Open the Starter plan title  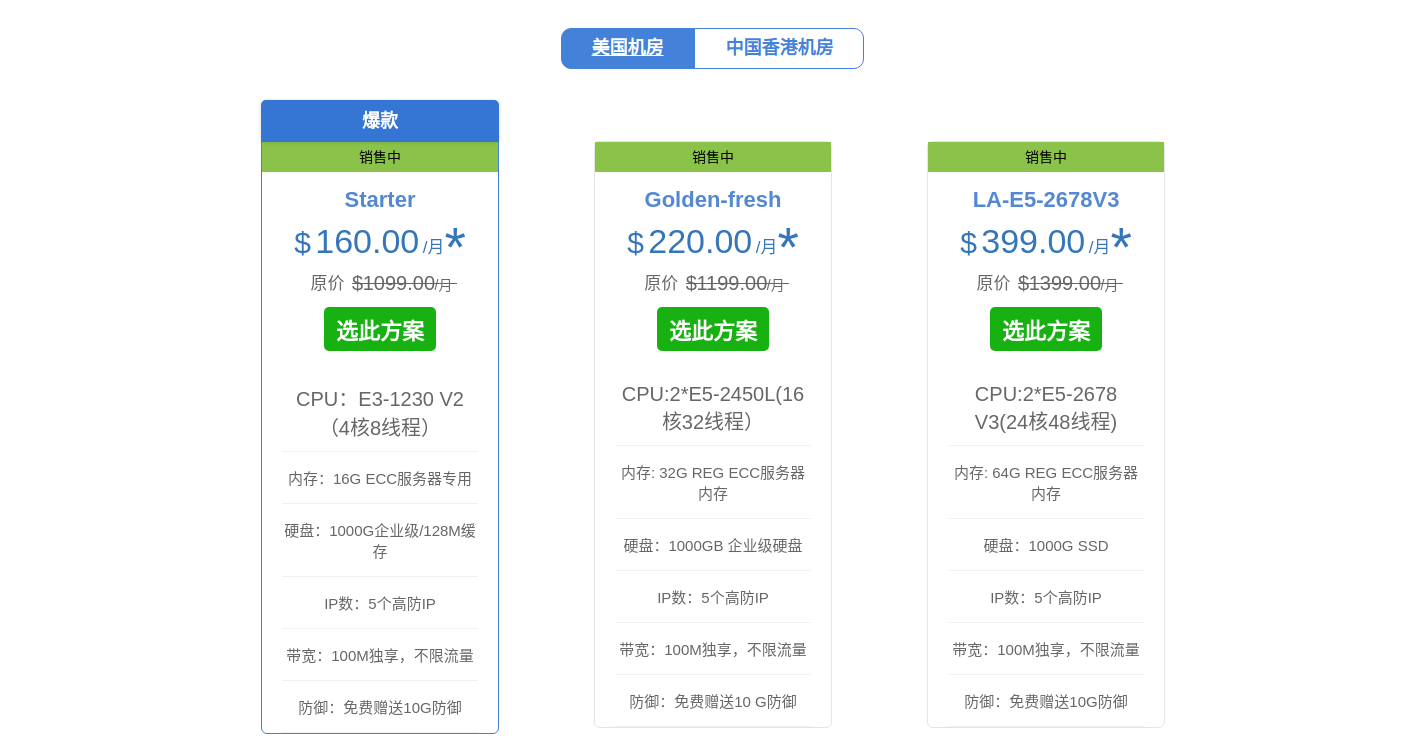[380, 200]
